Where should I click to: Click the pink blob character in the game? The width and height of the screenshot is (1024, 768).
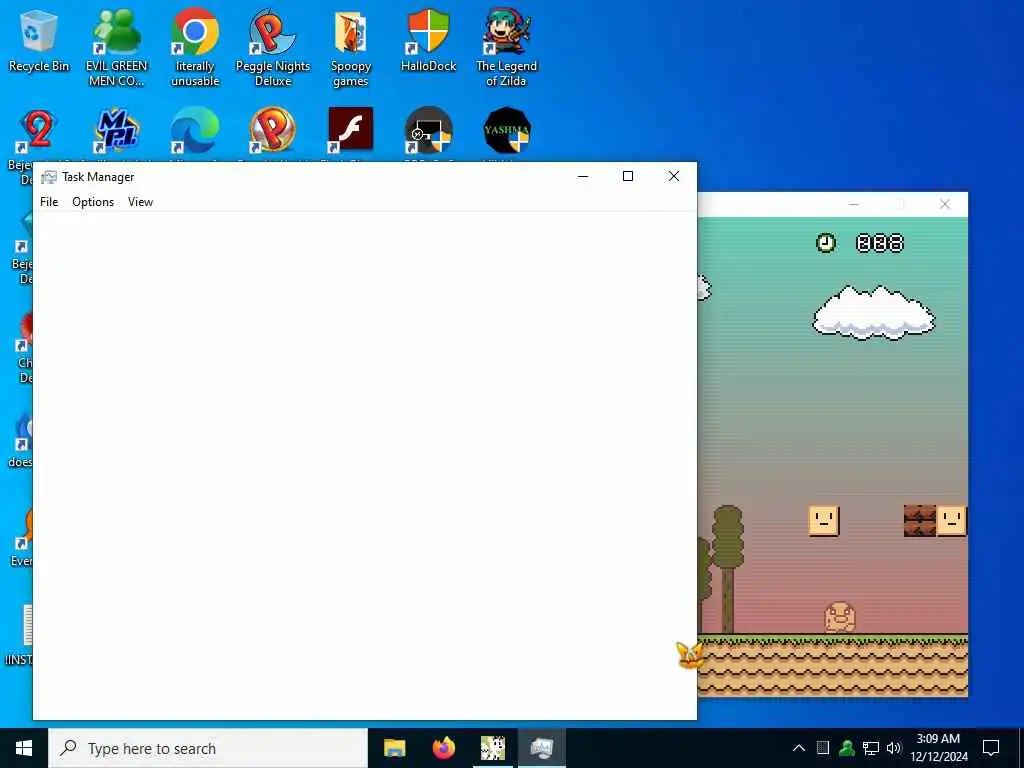(840, 617)
